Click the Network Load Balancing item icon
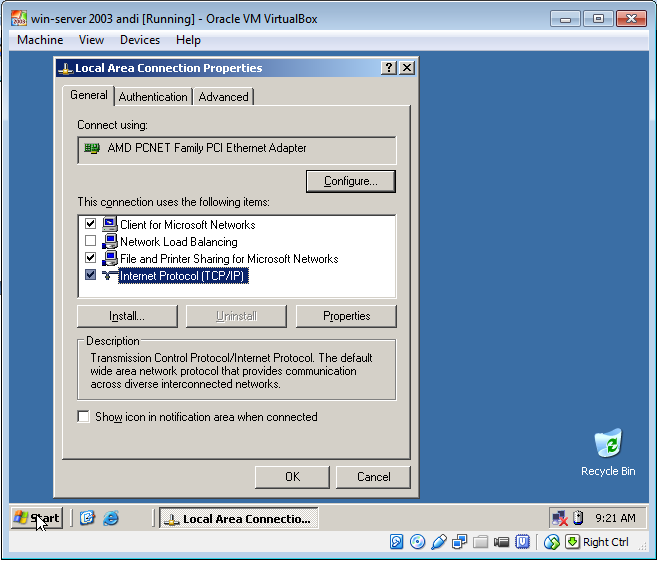Viewport: 657px width, 562px height. [110, 241]
